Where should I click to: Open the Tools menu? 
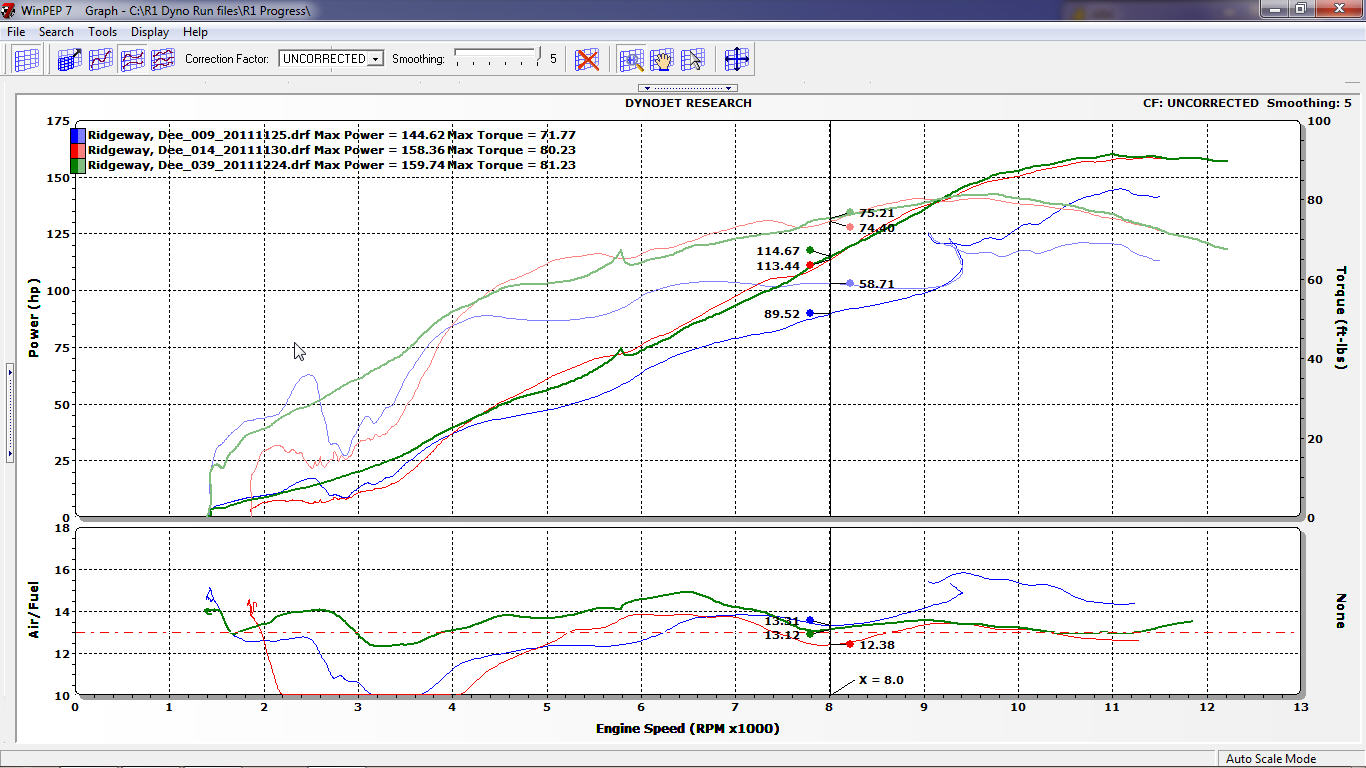tap(102, 32)
